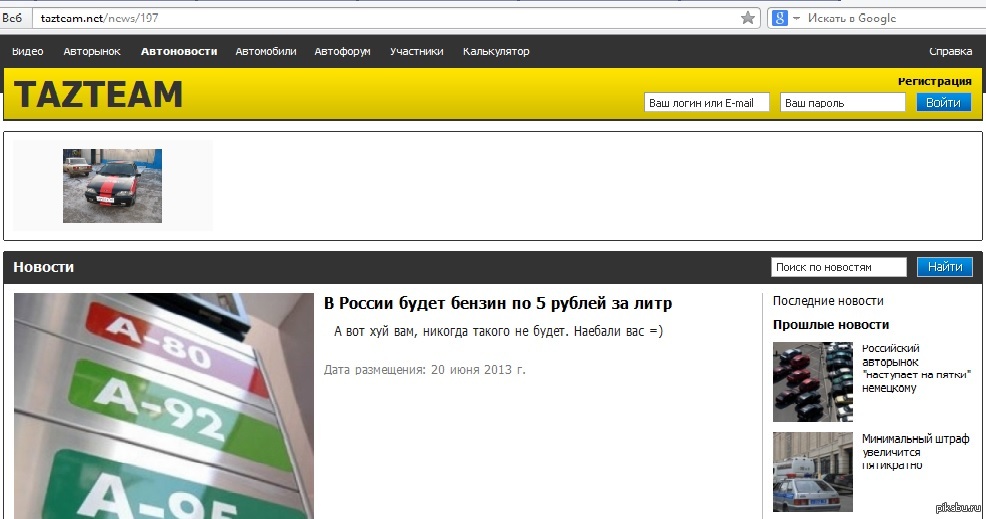986x519 pixels.
Task: Click the Регистрация link
Action: tap(934, 81)
